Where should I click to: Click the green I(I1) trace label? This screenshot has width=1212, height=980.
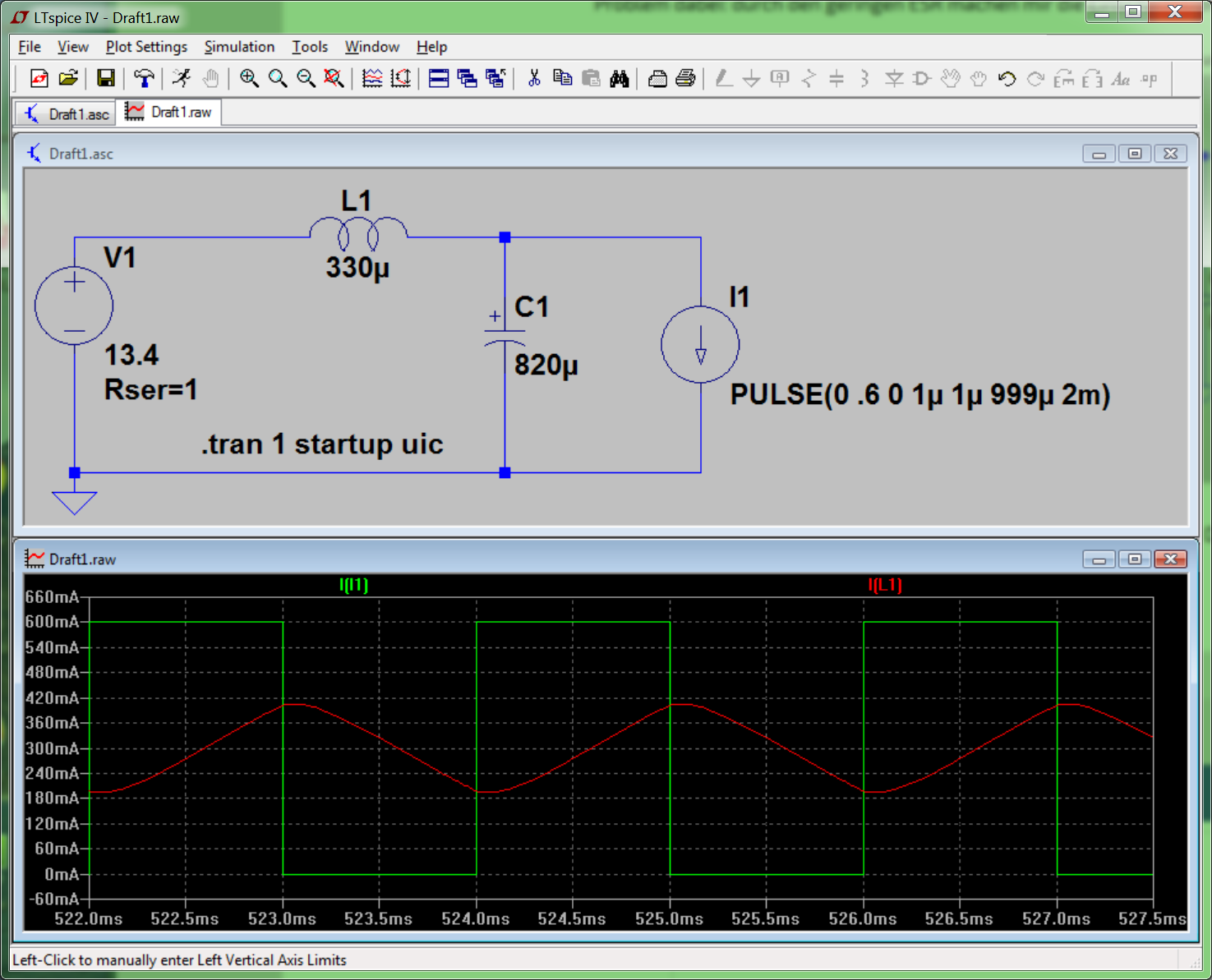click(354, 585)
